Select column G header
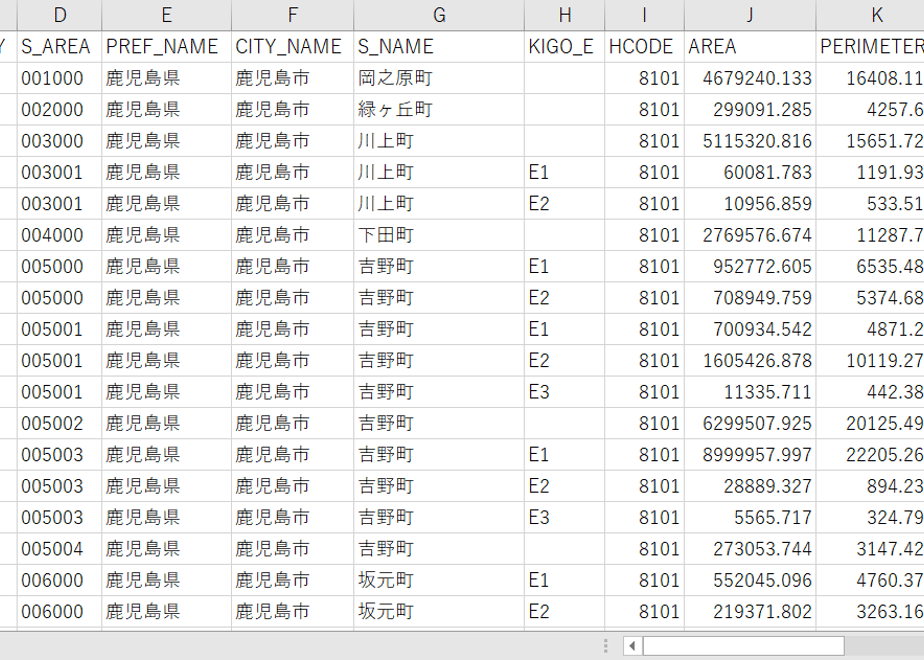This screenshot has width=924, height=660. click(439, 15)
